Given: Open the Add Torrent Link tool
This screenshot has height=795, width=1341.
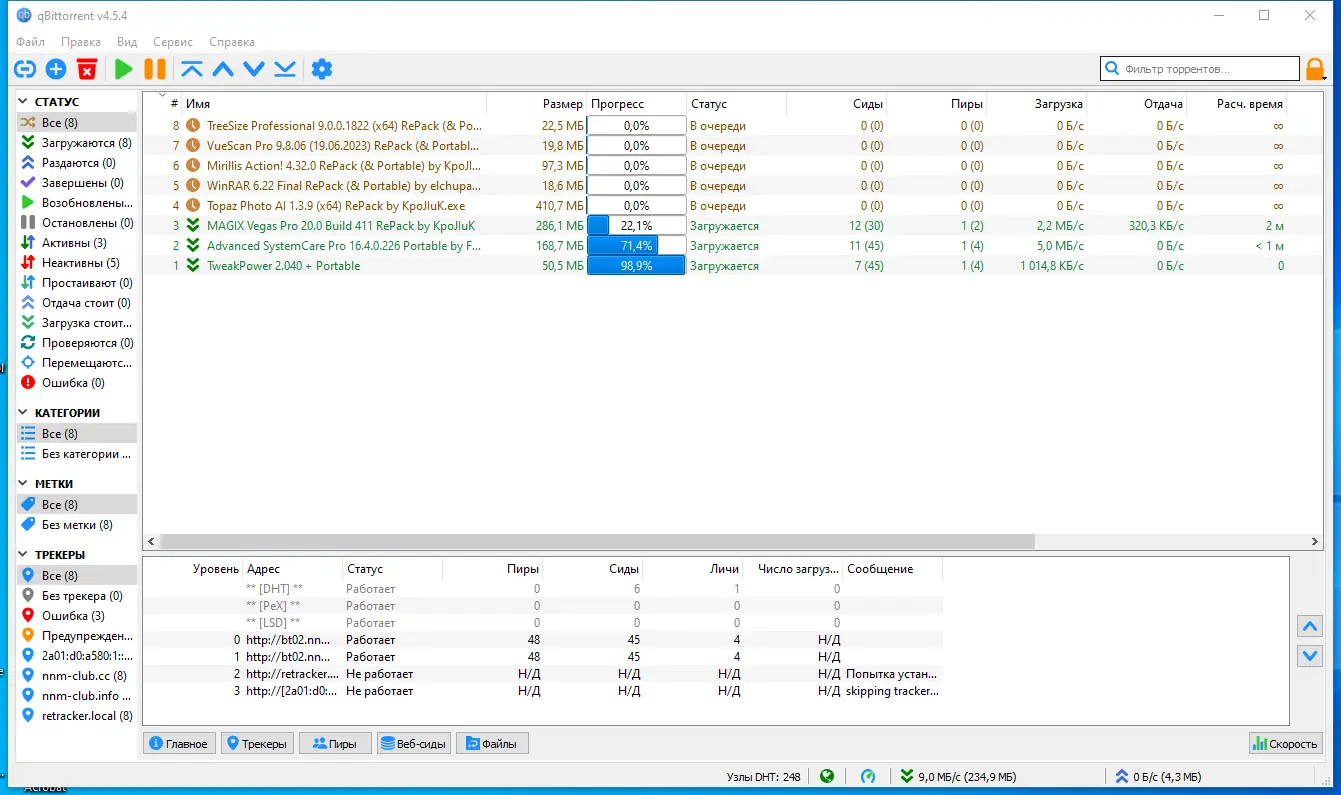Looking at the screenshot, I should pos(24,69).
